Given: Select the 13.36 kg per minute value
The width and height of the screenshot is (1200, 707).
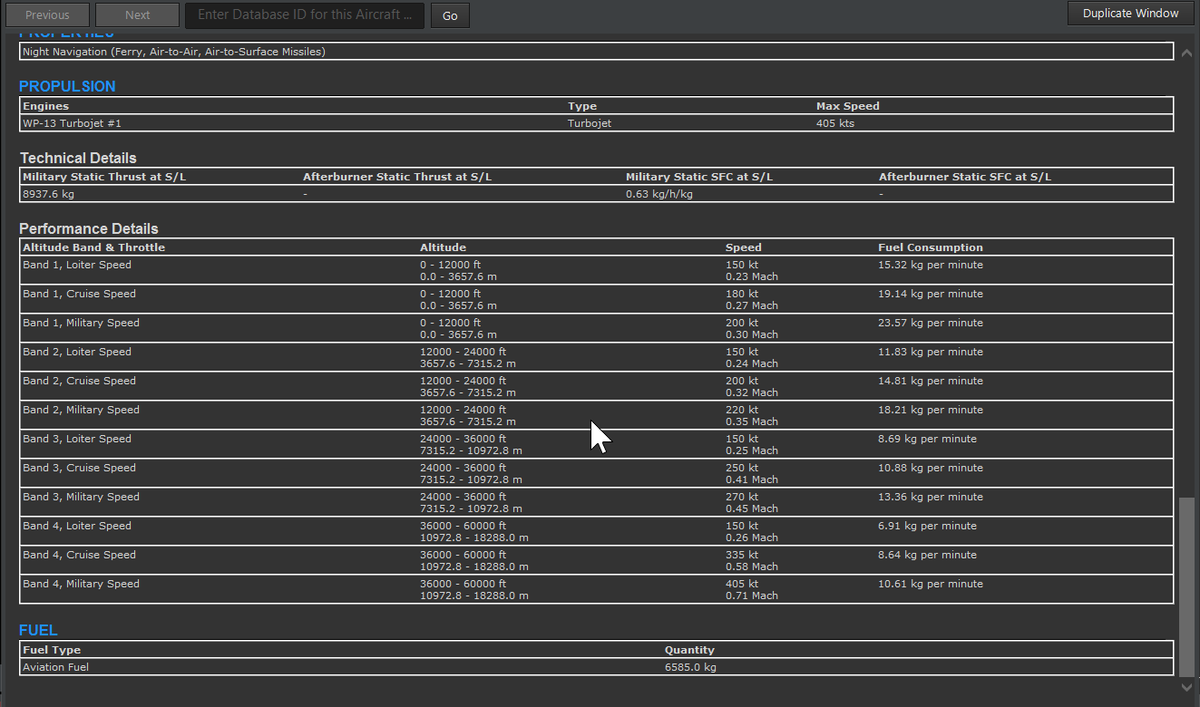Looking at the screenshot, I should 930,497.
